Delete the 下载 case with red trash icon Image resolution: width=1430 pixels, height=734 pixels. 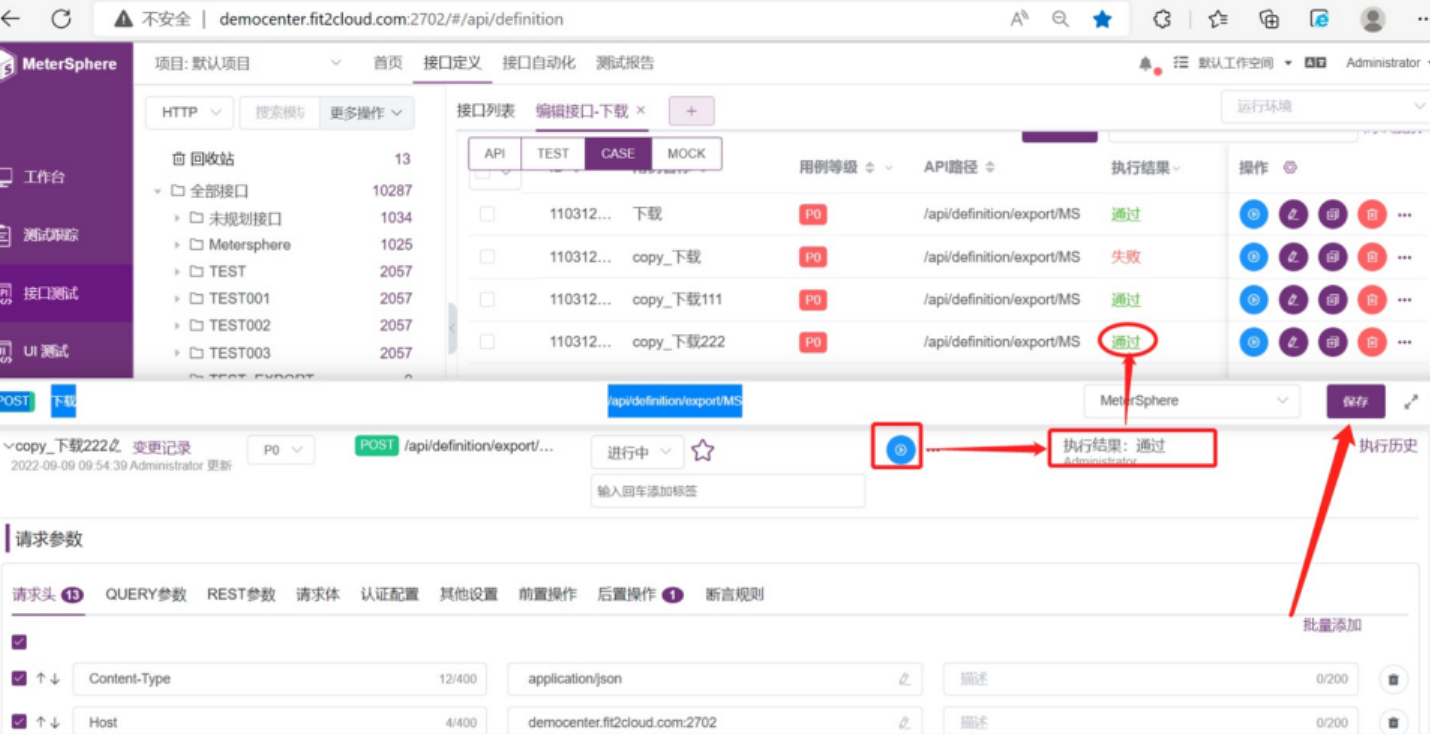[1372, 214]
